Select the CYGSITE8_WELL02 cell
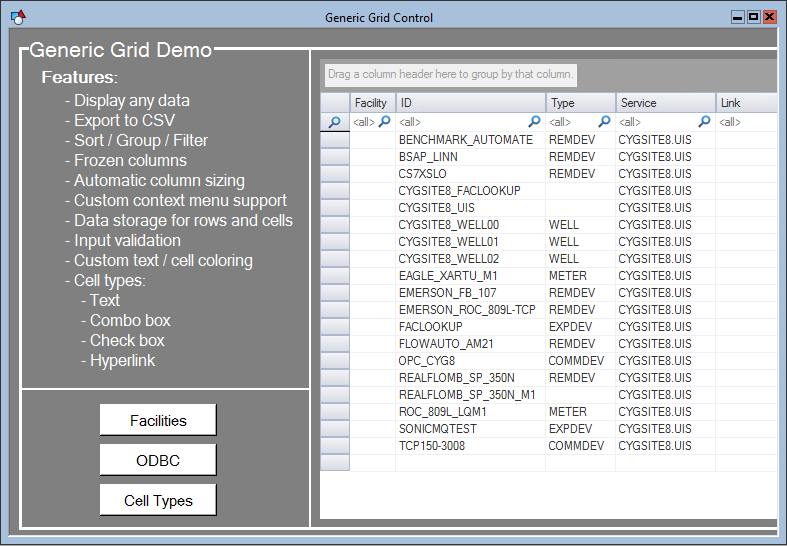Image resolution: width=787 pixels, height=546 pixels. (470, 259)
